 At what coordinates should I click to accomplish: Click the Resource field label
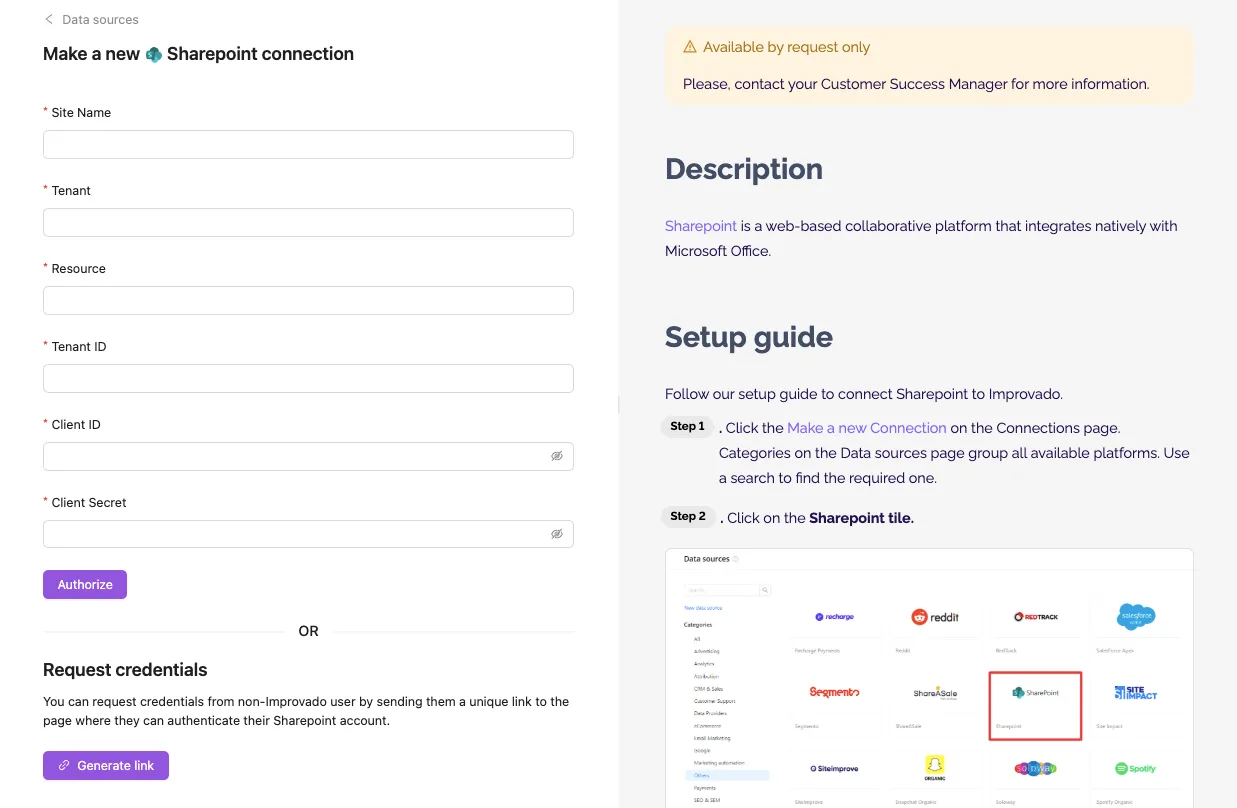[78, 268]
